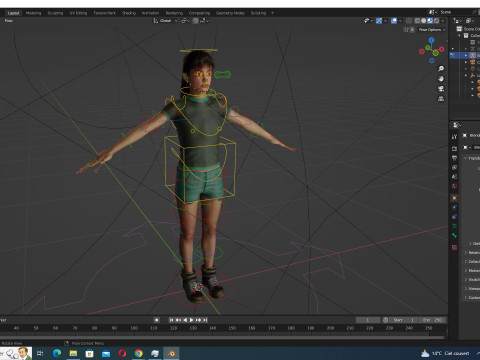The height and width of the screenshot is (360, 480).
Task: Switch to the Compositing workspace tab
Action: [x=199, y=13]
